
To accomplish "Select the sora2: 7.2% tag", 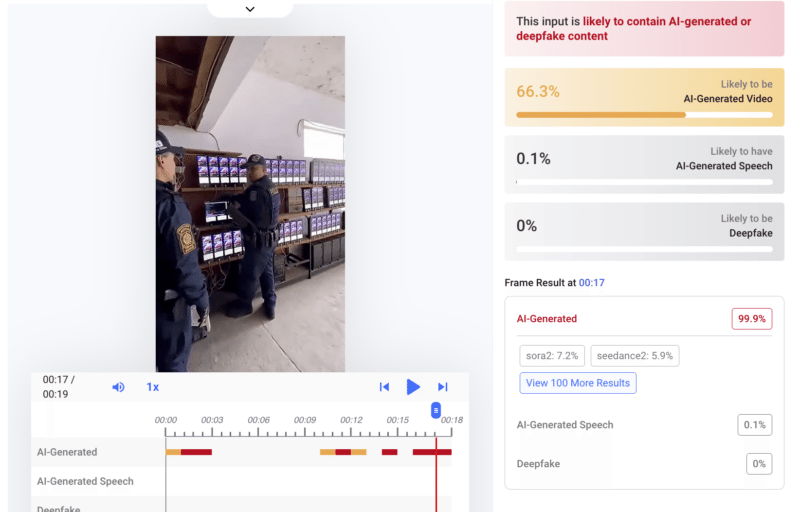I will [x=552, y=355].
